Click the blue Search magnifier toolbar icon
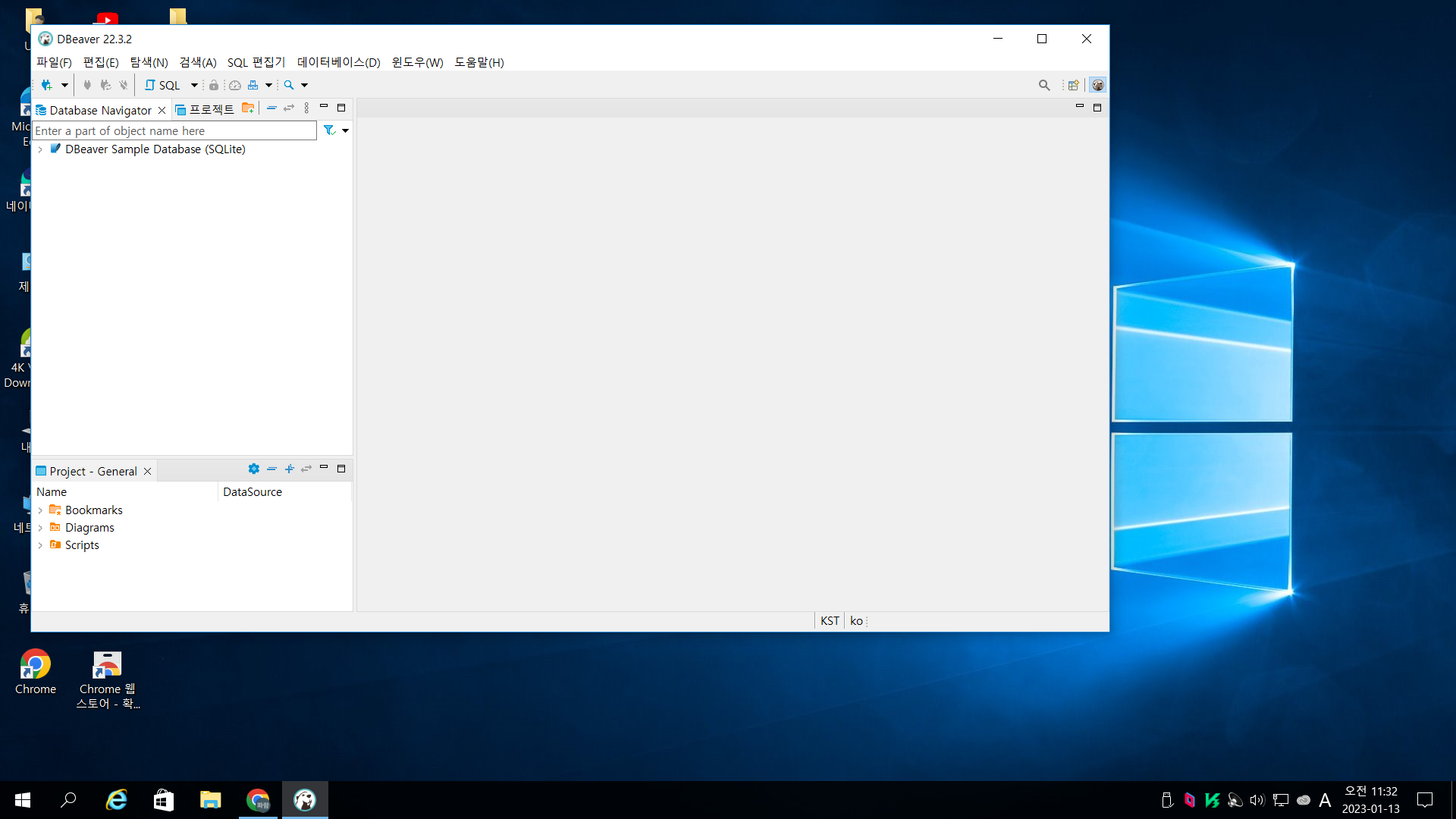The height and width of the screenshot is (819, 1456). click(x=289, y=85)
